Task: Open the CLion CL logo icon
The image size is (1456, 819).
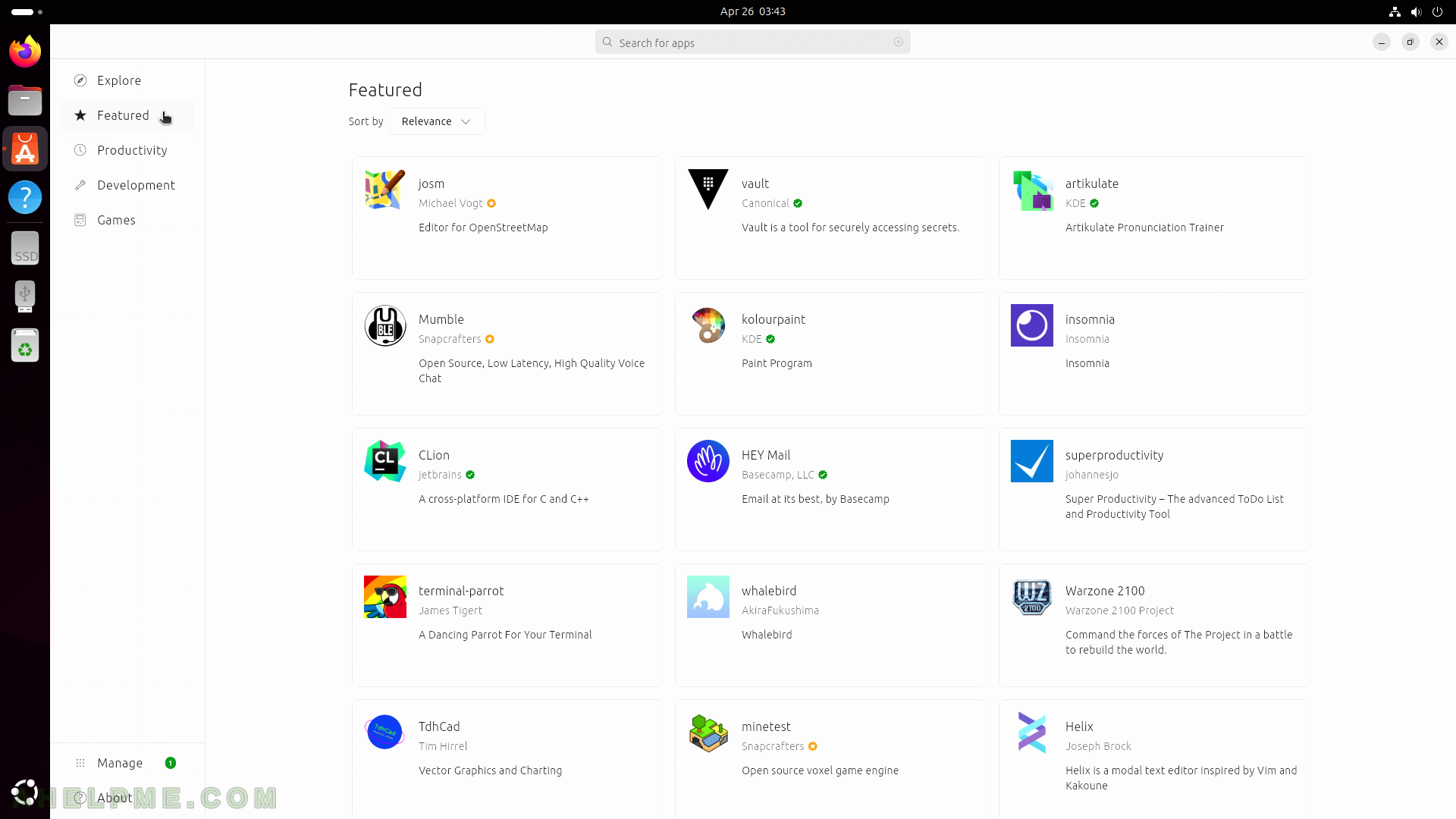Action: (x=385, y=461)
